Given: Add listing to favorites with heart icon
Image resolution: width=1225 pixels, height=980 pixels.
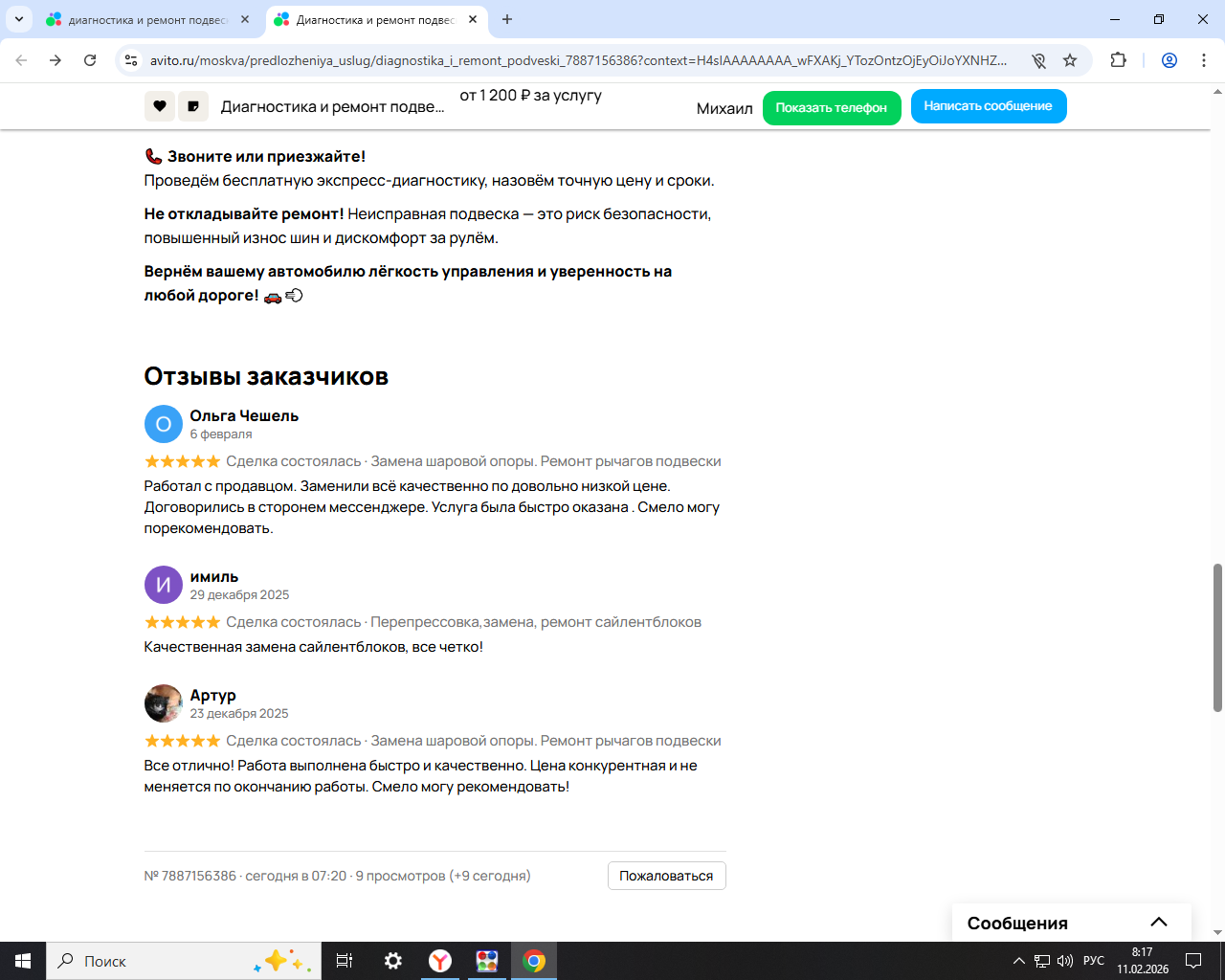Looking at the screenshot, I should point(160,106).
